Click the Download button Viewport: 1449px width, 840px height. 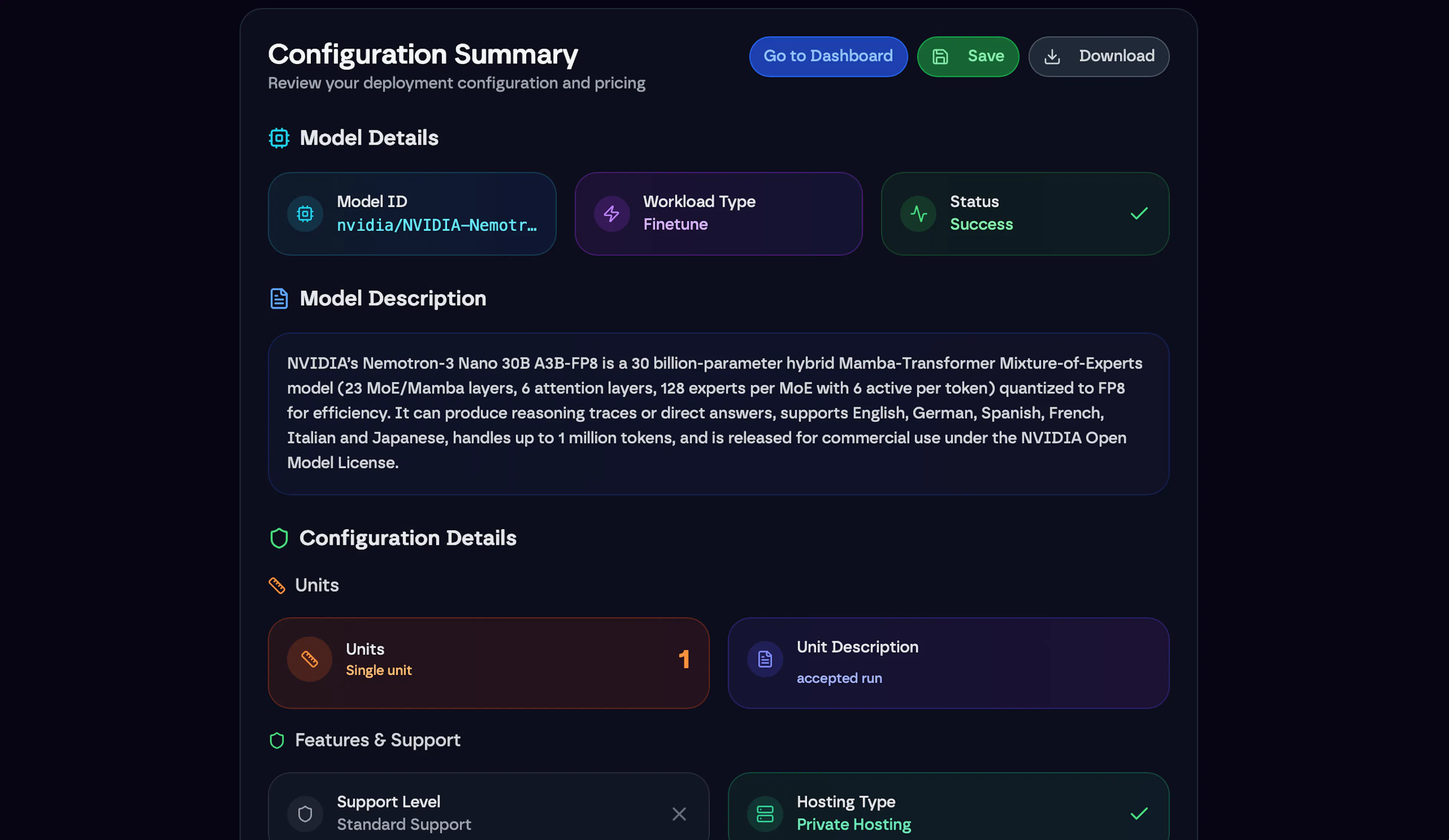click(x=1098, y=56)
